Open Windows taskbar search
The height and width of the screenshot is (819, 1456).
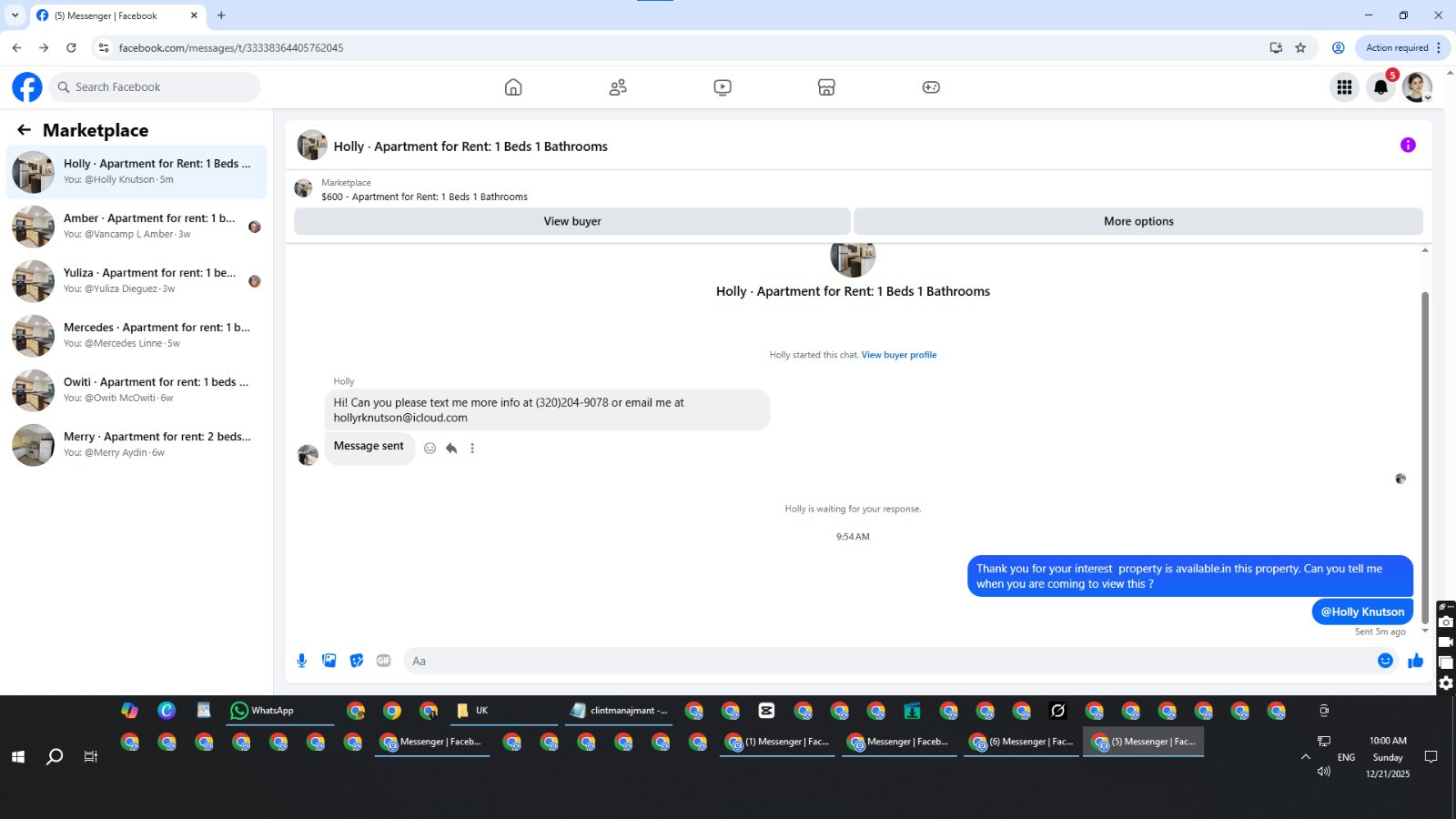pyautogui.click(x=55, y=756)
